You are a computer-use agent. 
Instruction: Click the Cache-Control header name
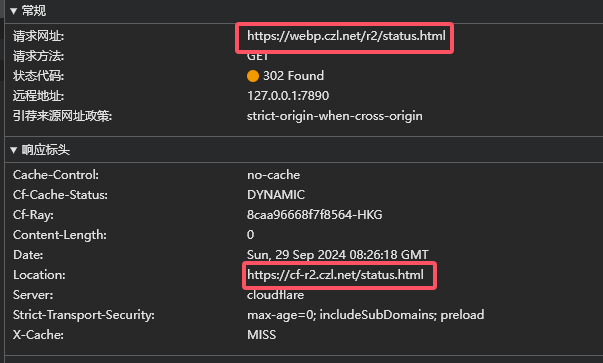pos(56,175)
